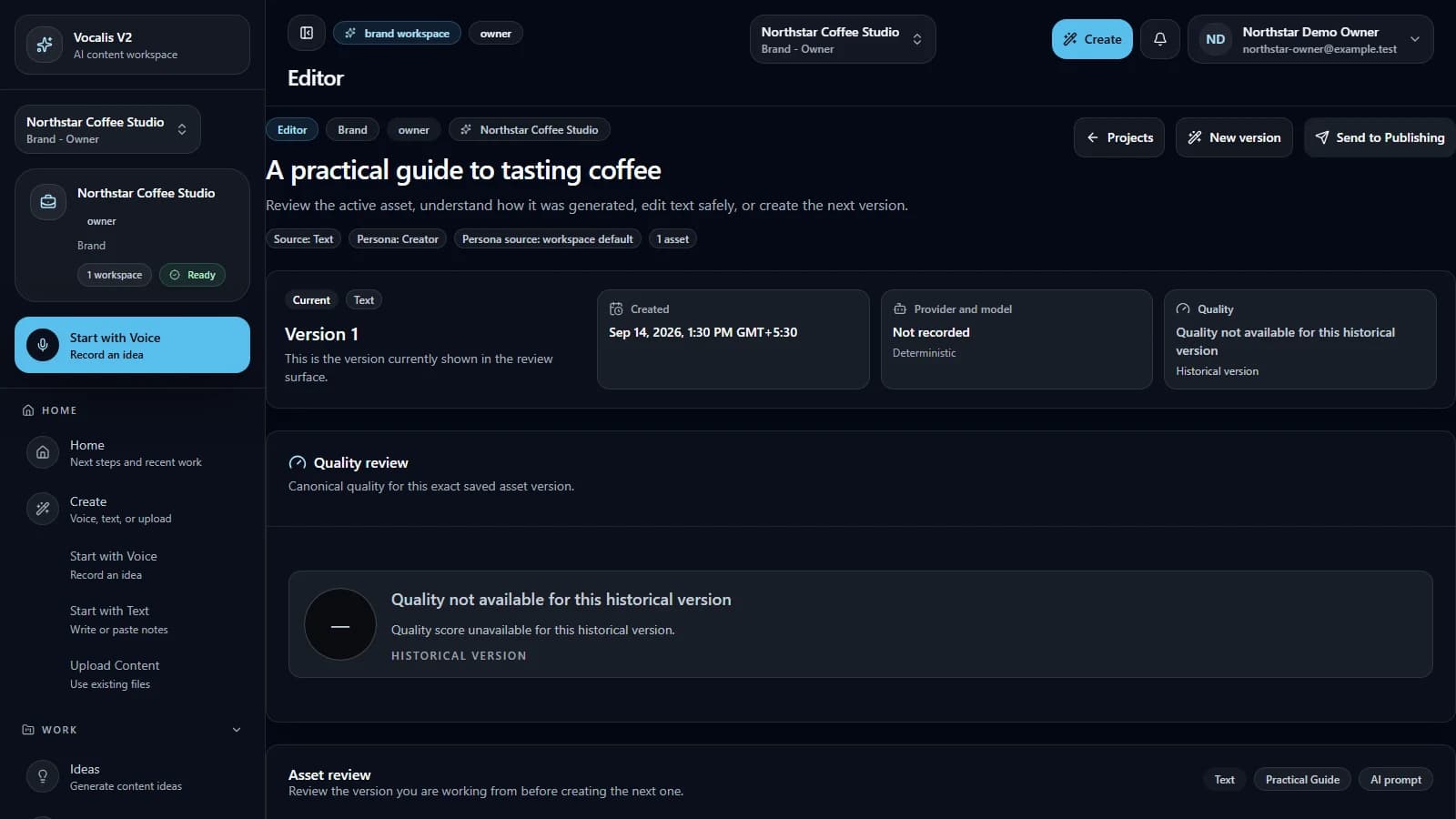Click the Created calendar clock icon

tap(616, 308)
